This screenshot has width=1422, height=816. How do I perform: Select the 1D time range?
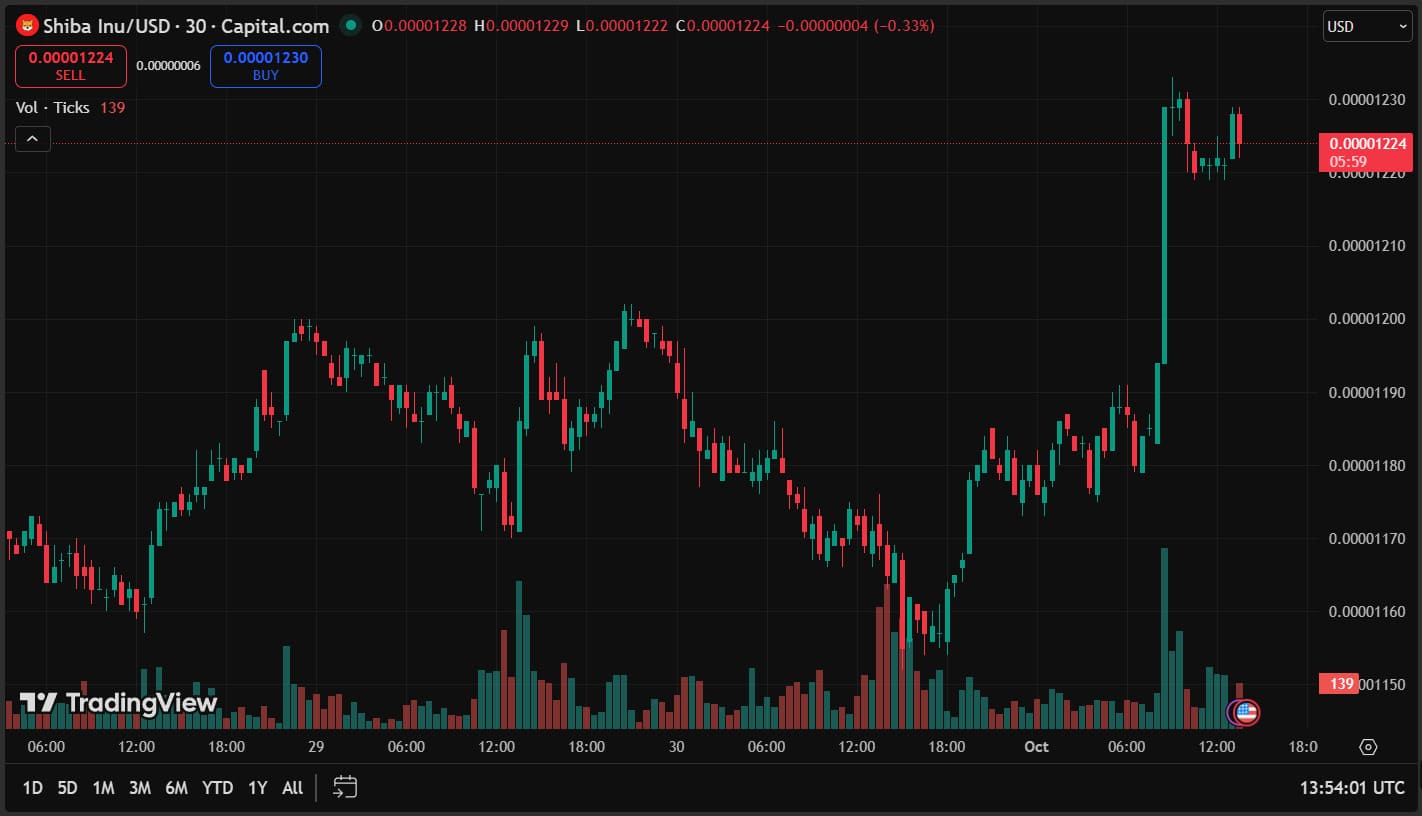pos(32,788)
